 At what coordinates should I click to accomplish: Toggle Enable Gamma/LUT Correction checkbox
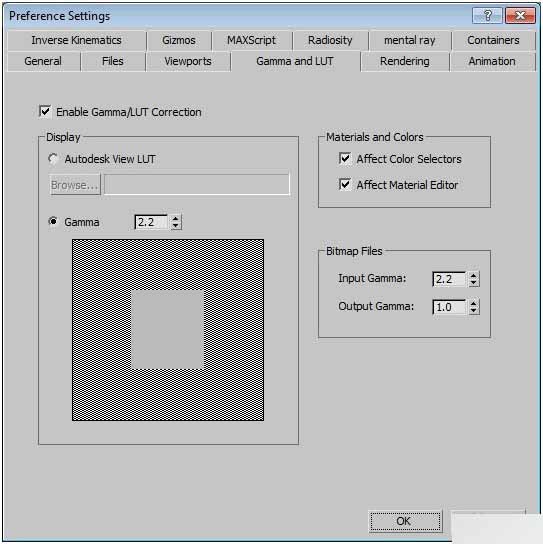[45, 112]
